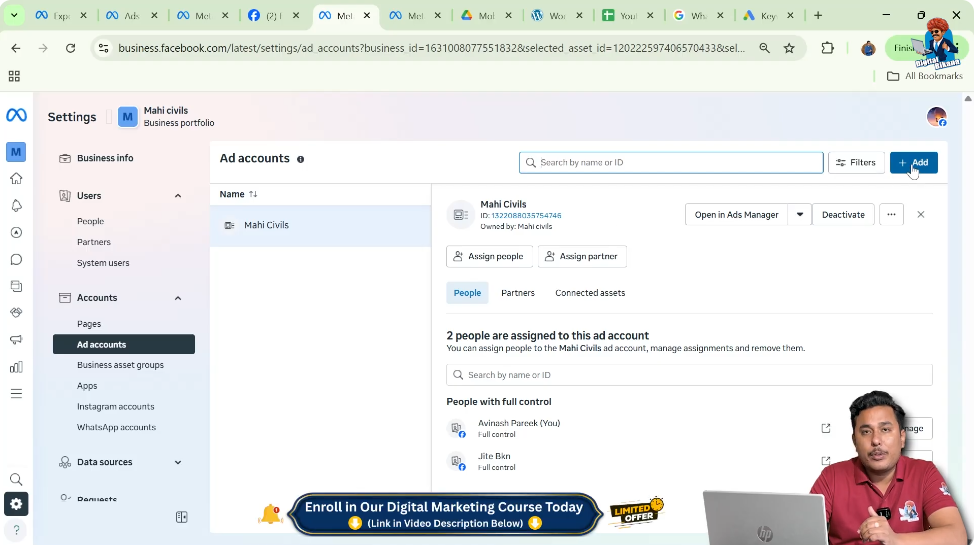The width and height of the screenshot is (976, 545).
Task: Open the three-dot more options button
Action: coord(891,215)
